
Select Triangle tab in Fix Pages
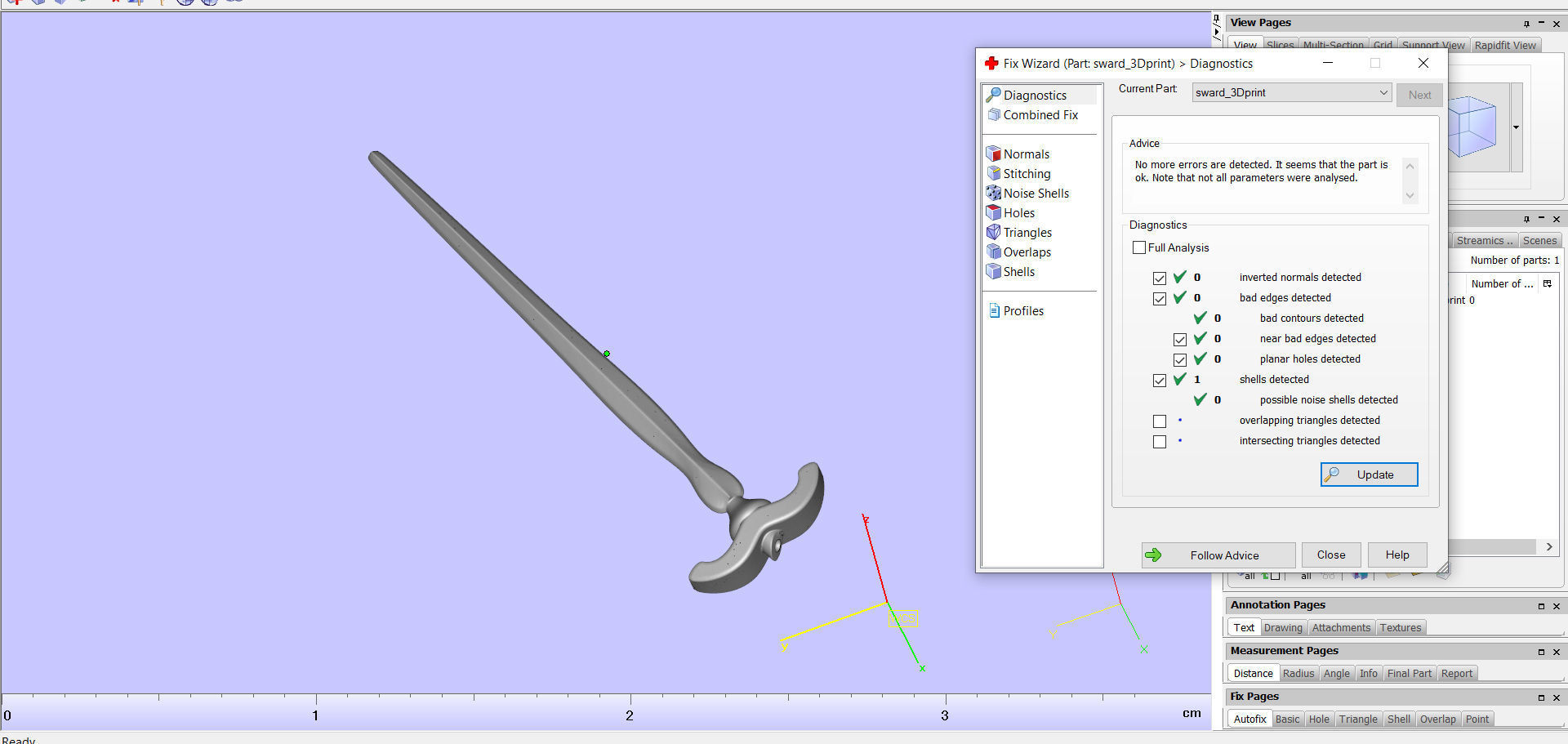pyautogui.click(x=1358, y=719)
